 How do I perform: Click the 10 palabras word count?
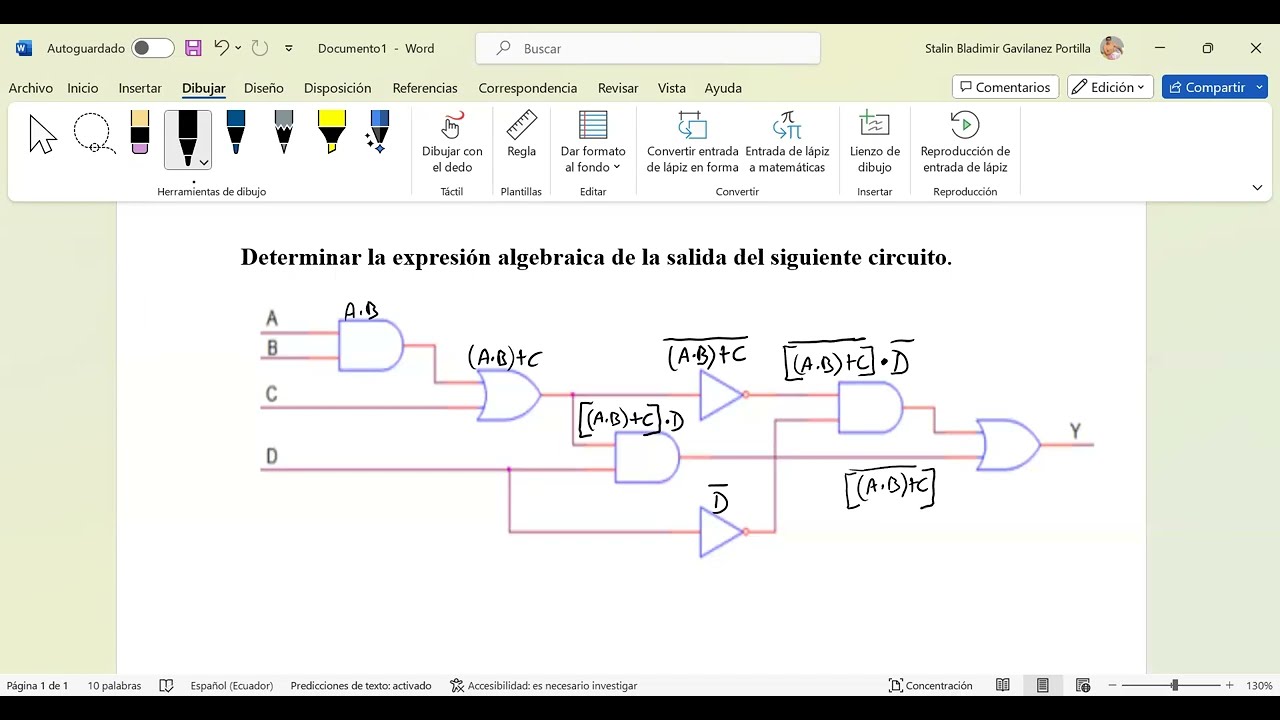114,686
